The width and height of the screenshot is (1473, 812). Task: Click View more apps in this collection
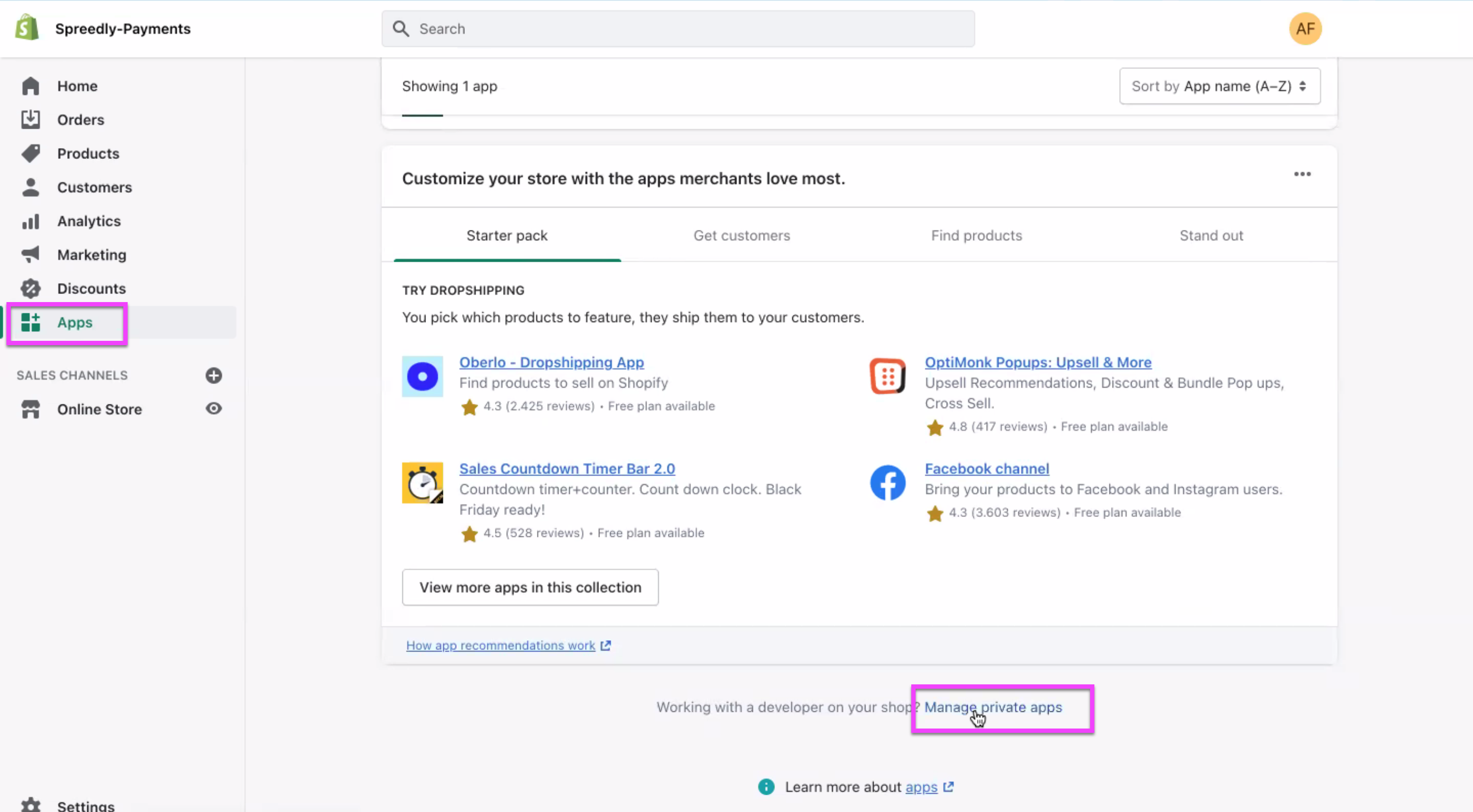pyautogui.click(x=529, y=587)
